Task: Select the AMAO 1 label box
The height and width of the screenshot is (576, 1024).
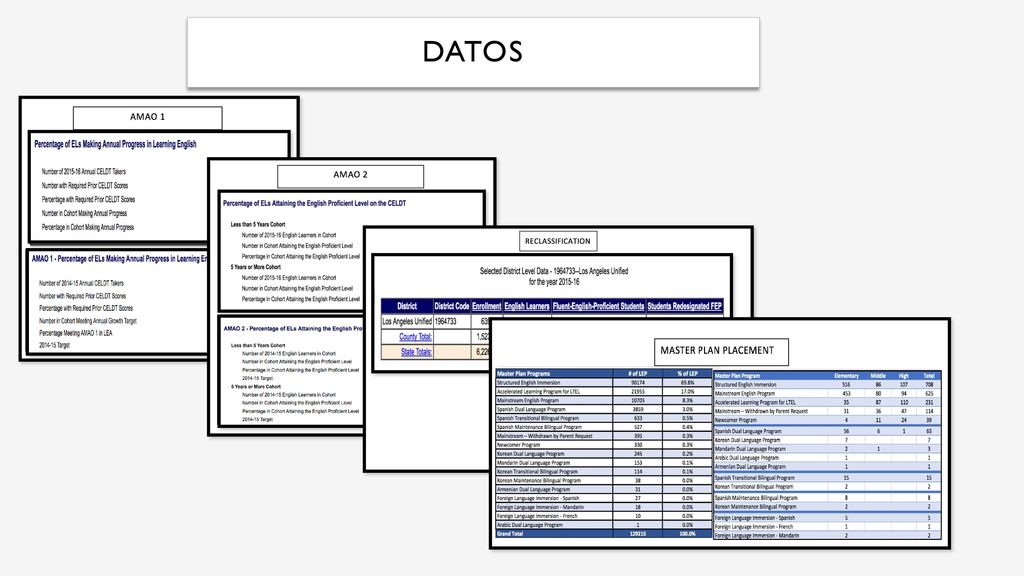Action: (x=148, y=117)
